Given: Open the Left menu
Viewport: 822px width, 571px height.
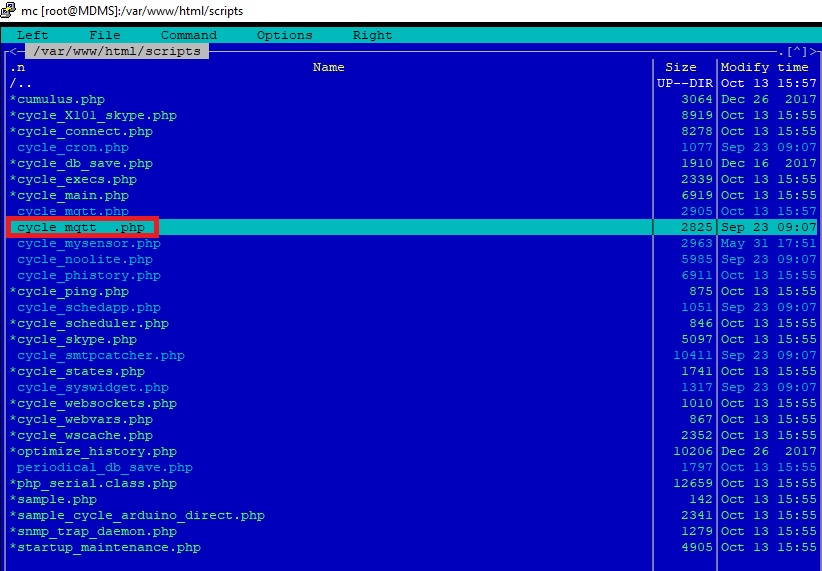Looking at the screenshot, I should pyautogui.click(x=33, y=35).
